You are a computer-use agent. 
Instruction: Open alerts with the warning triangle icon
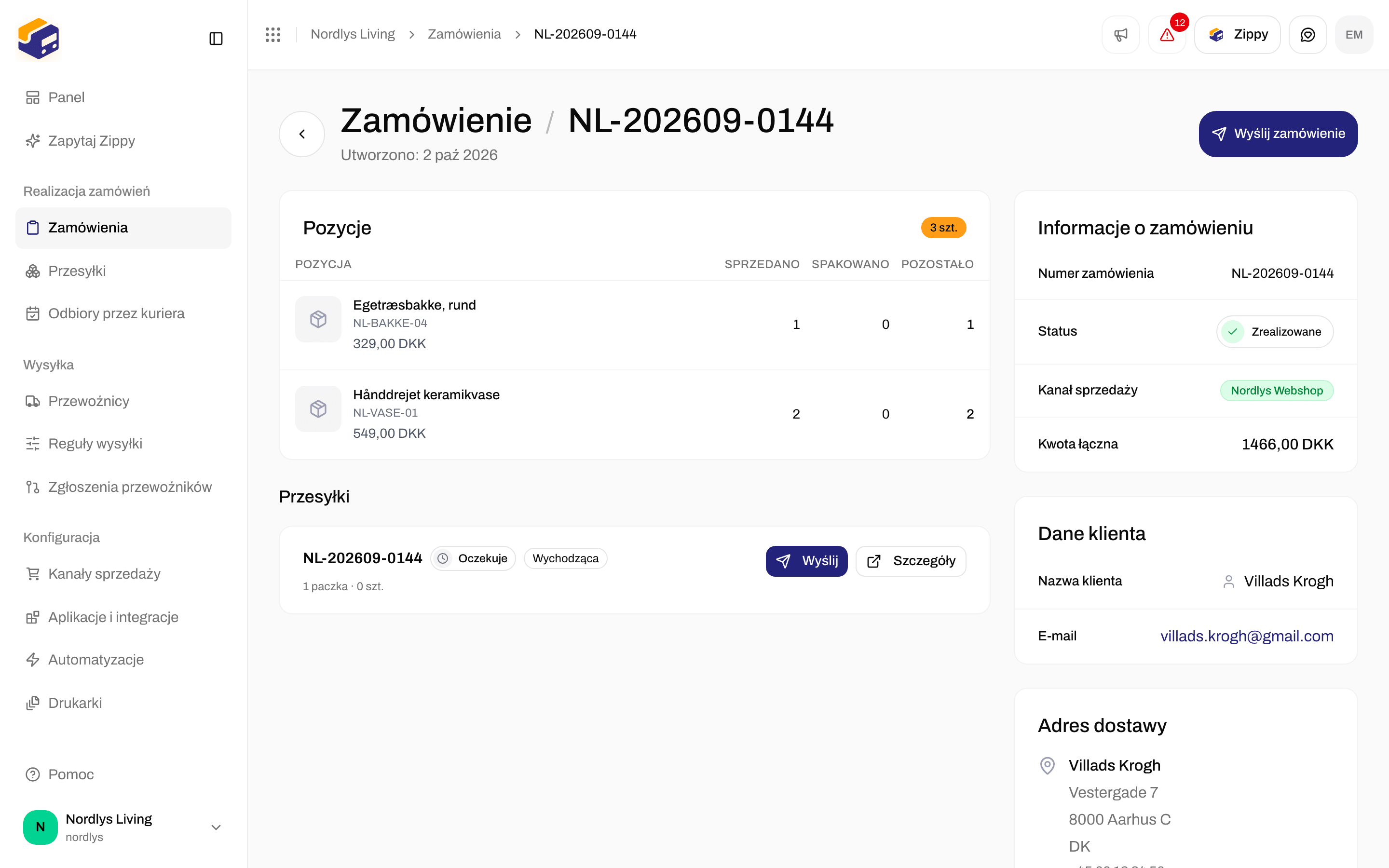[x=1167, y=34]
